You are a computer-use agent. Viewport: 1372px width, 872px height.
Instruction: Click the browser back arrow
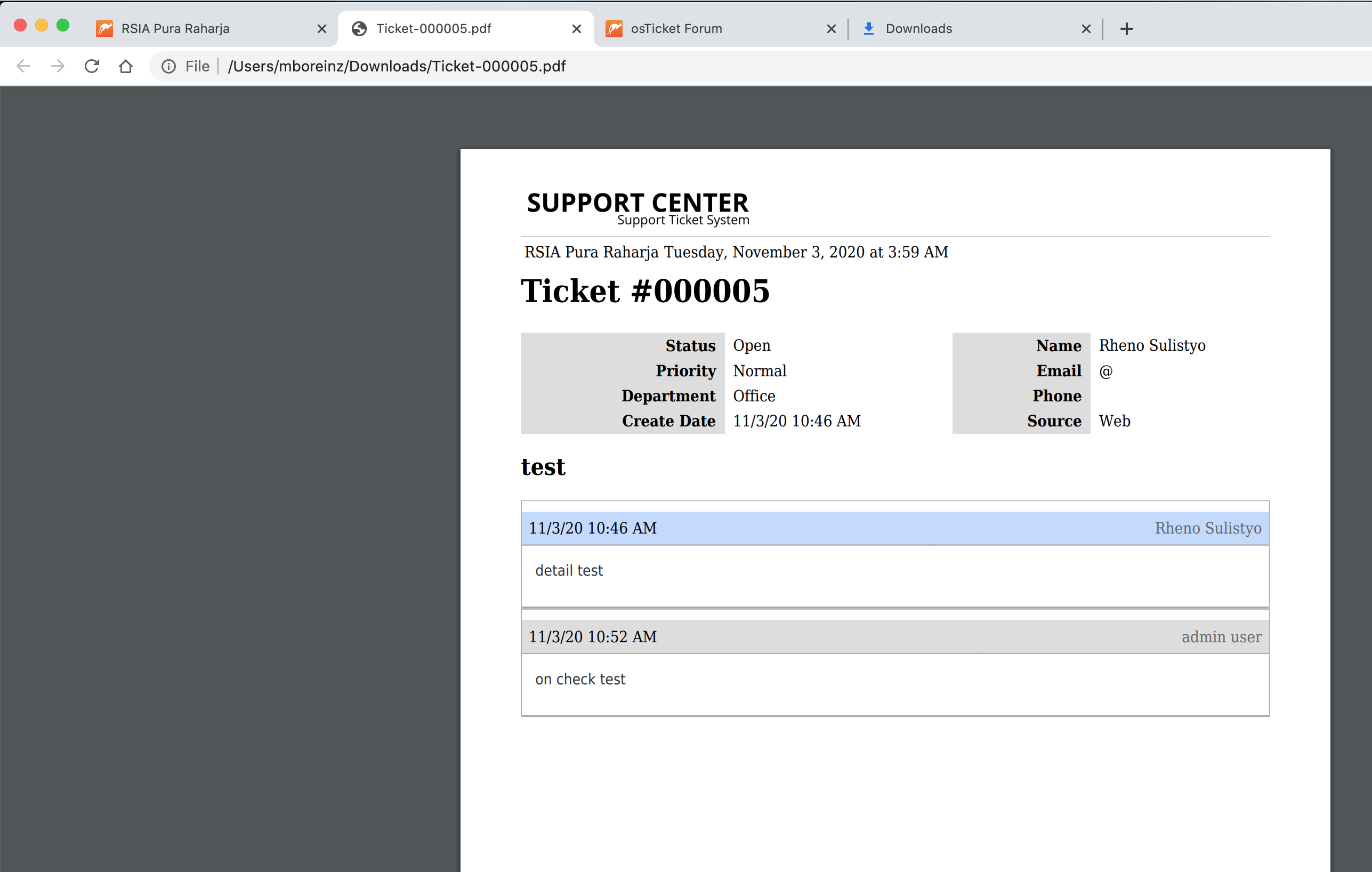tap(23, 66)
